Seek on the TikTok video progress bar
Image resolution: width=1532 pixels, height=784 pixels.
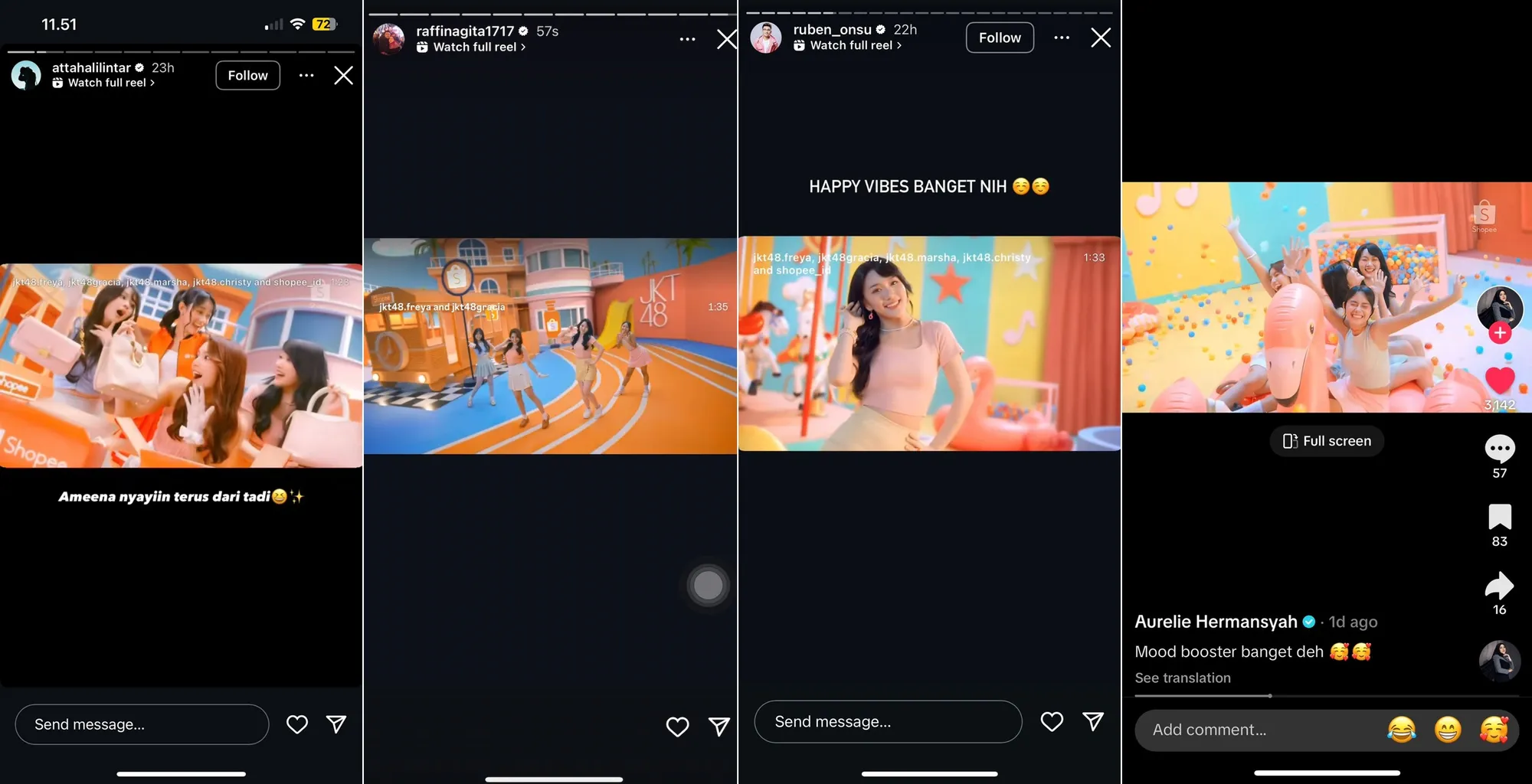(x=1327, y=696)
